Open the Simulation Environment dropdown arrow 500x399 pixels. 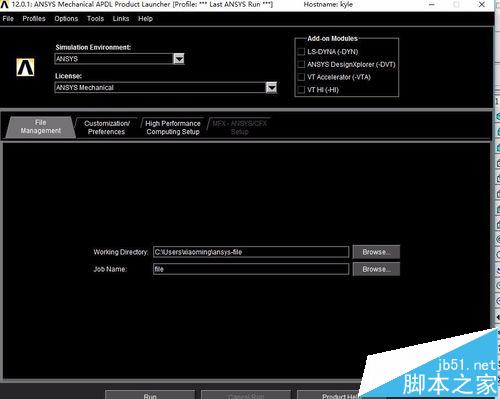point(179,59)
